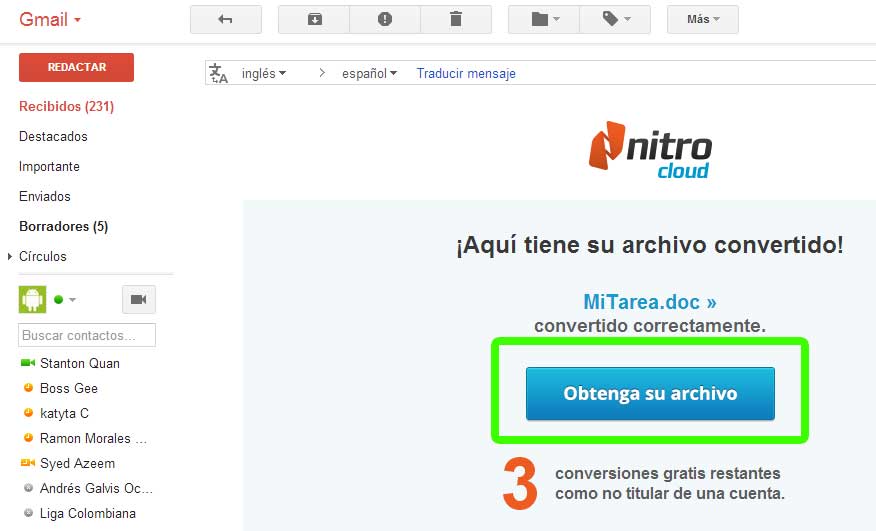Click the gray offline icon beside Andrés Galvis
876x531 pixels.
pos(28,488)
